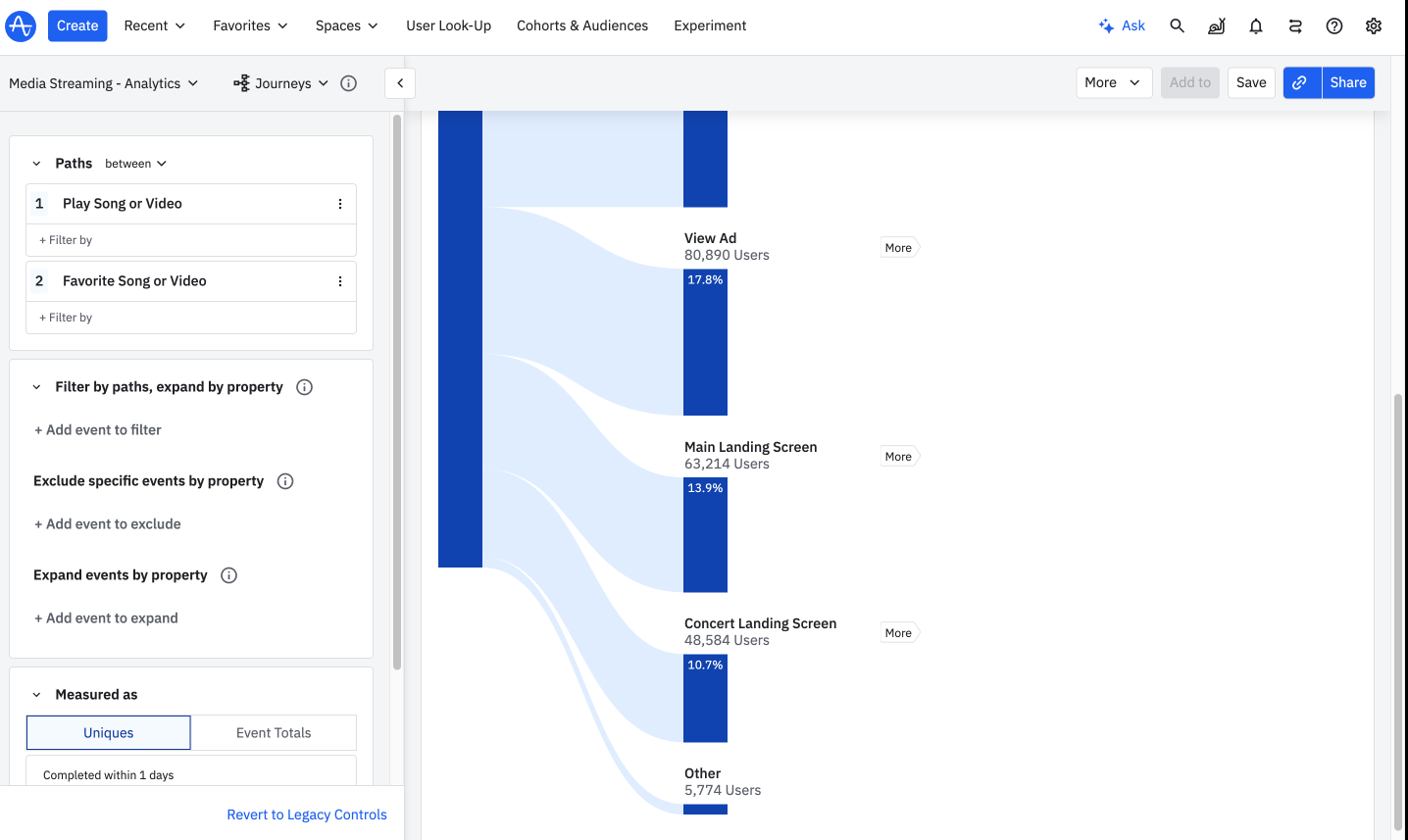Viewport: 1408px width, 840px height.
Task: Click More next to Main Landing Screen
Action: [x=899, y=457]
